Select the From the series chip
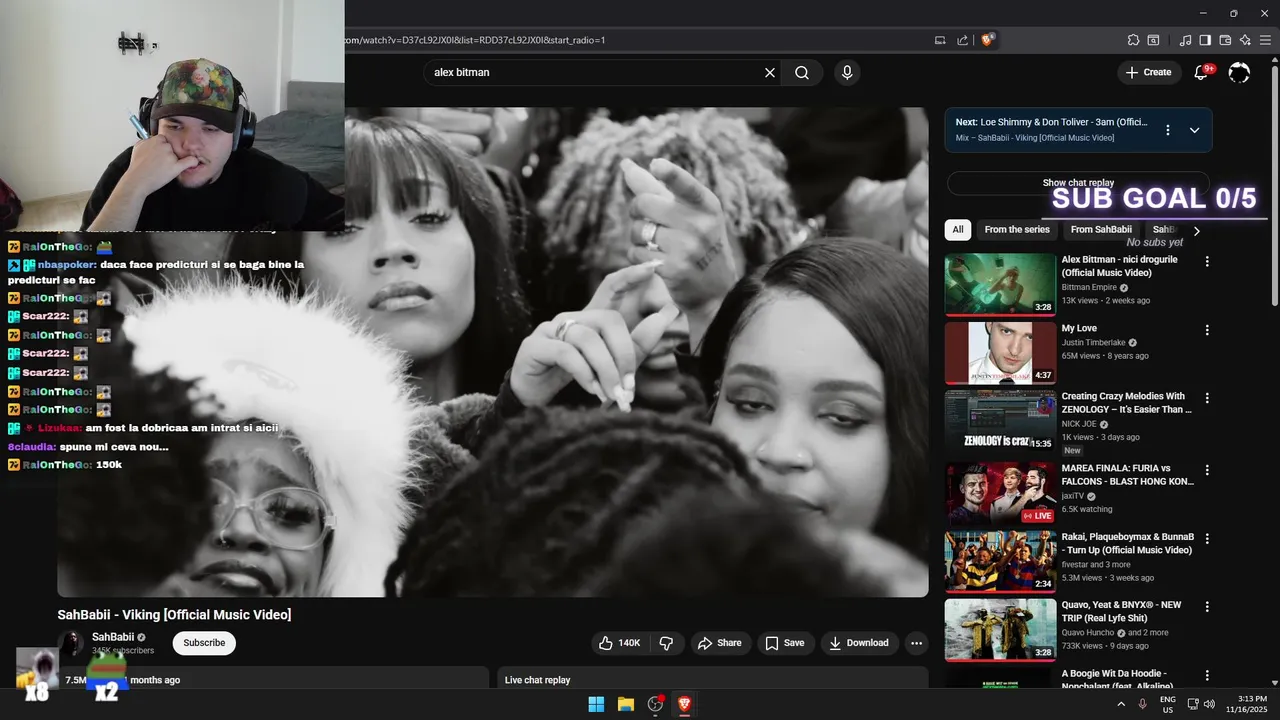1280x720 pixels. click(x=1017, y=230)
